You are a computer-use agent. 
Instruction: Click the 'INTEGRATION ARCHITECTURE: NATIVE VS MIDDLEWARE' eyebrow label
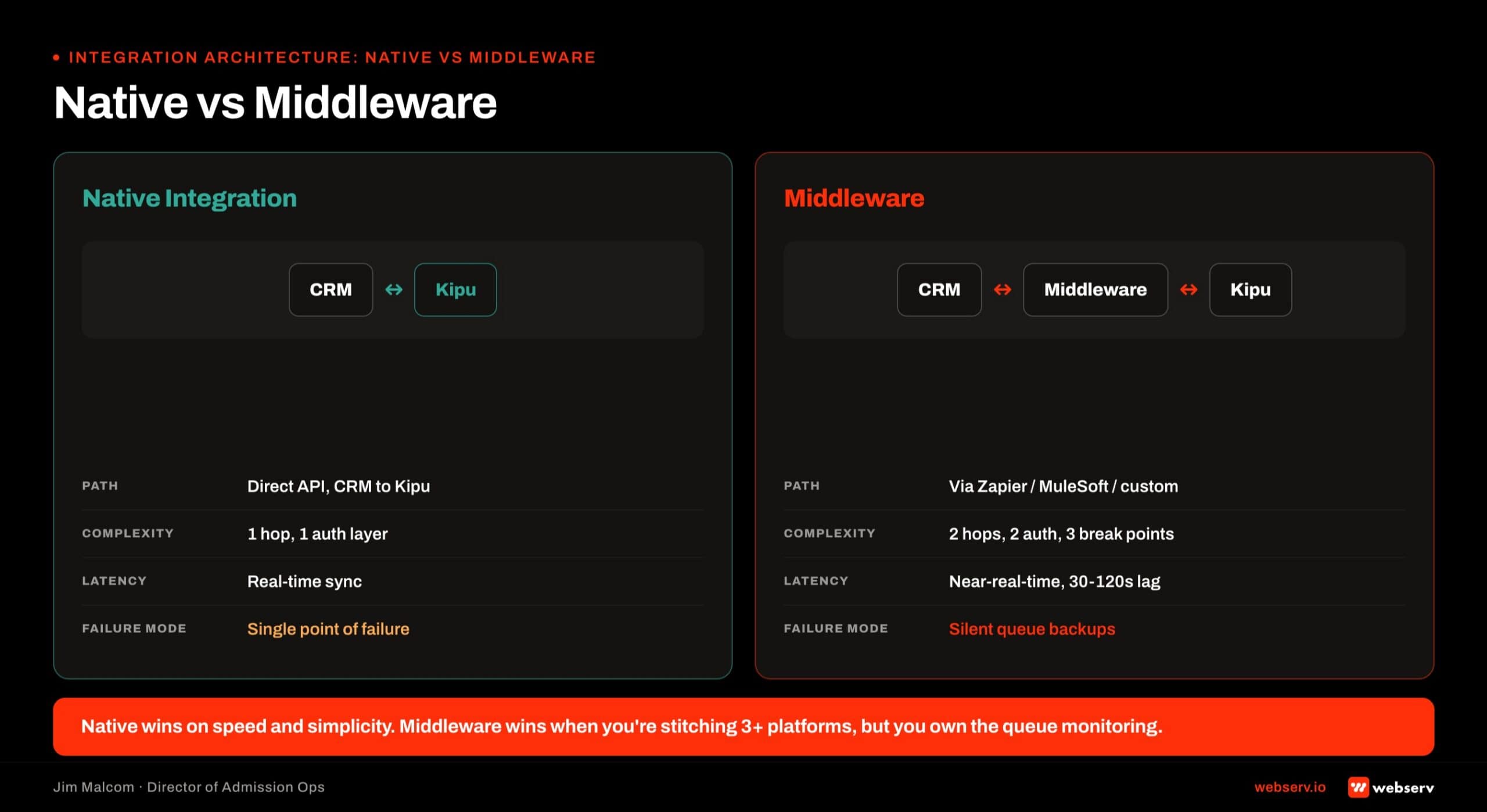tap(332, 57)
